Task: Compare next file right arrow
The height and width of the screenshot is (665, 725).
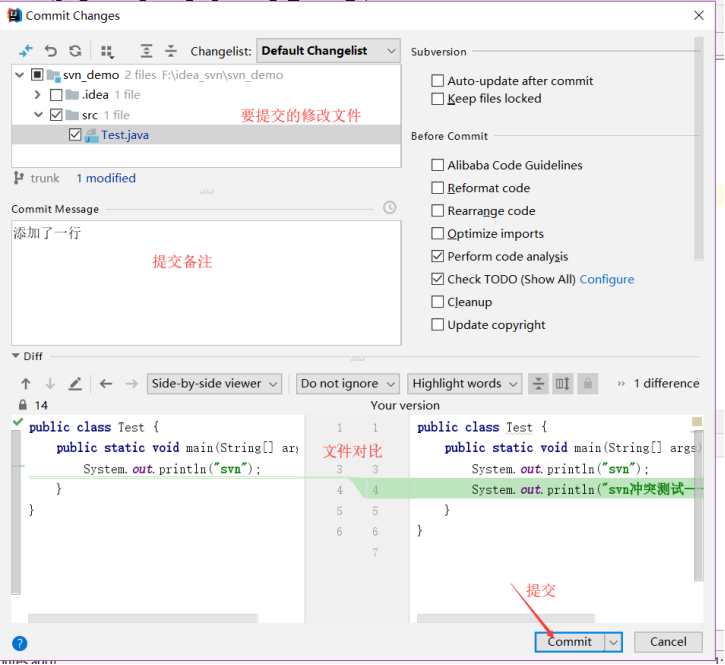Action: click(x=132, y=383)
